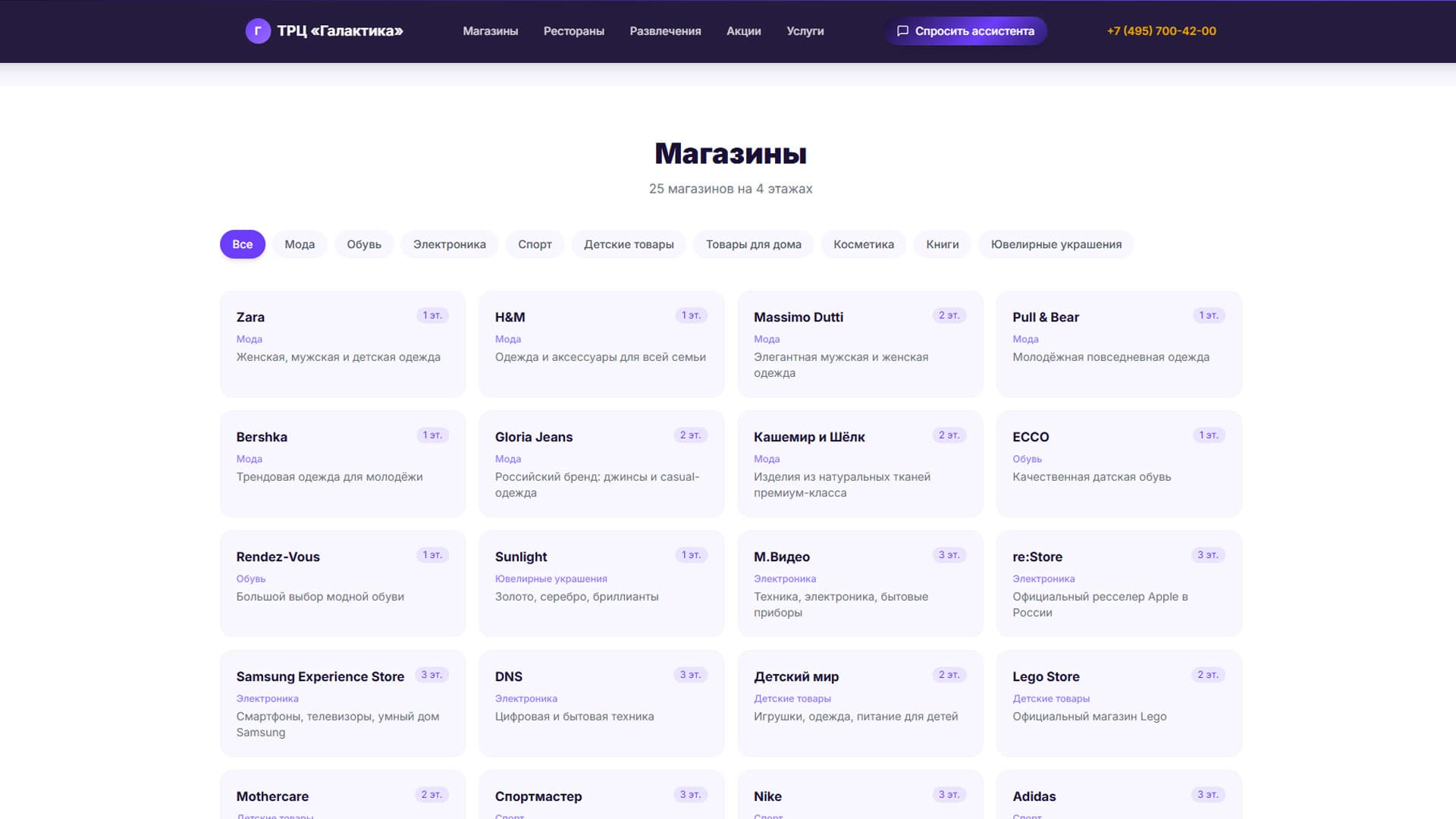Select the Спорт filter
Viewport: 1456px width, 819px height.
point(535,244)
